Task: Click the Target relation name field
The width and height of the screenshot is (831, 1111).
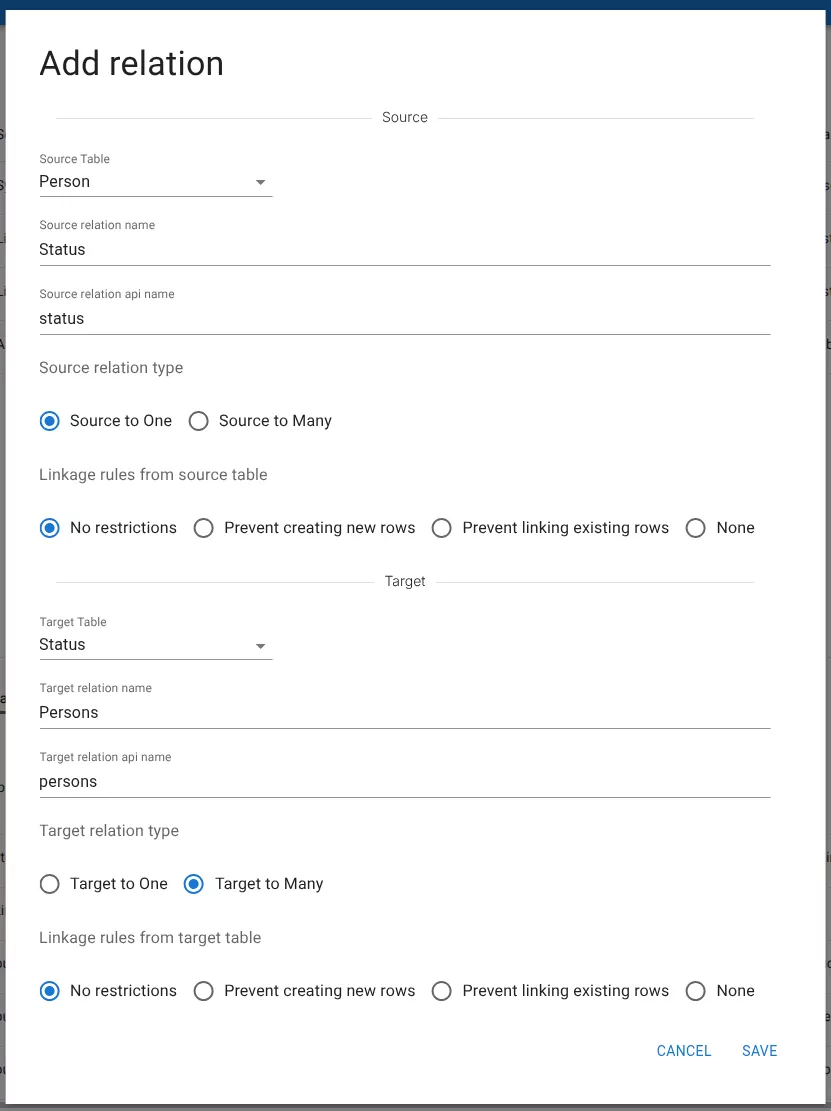Action: 404,713
